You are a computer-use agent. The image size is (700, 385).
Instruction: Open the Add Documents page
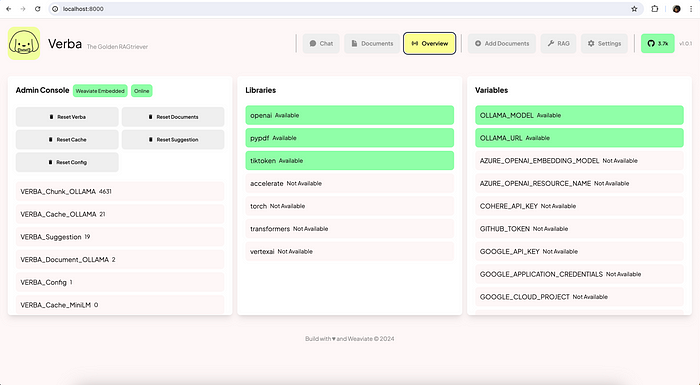(502, 43)
